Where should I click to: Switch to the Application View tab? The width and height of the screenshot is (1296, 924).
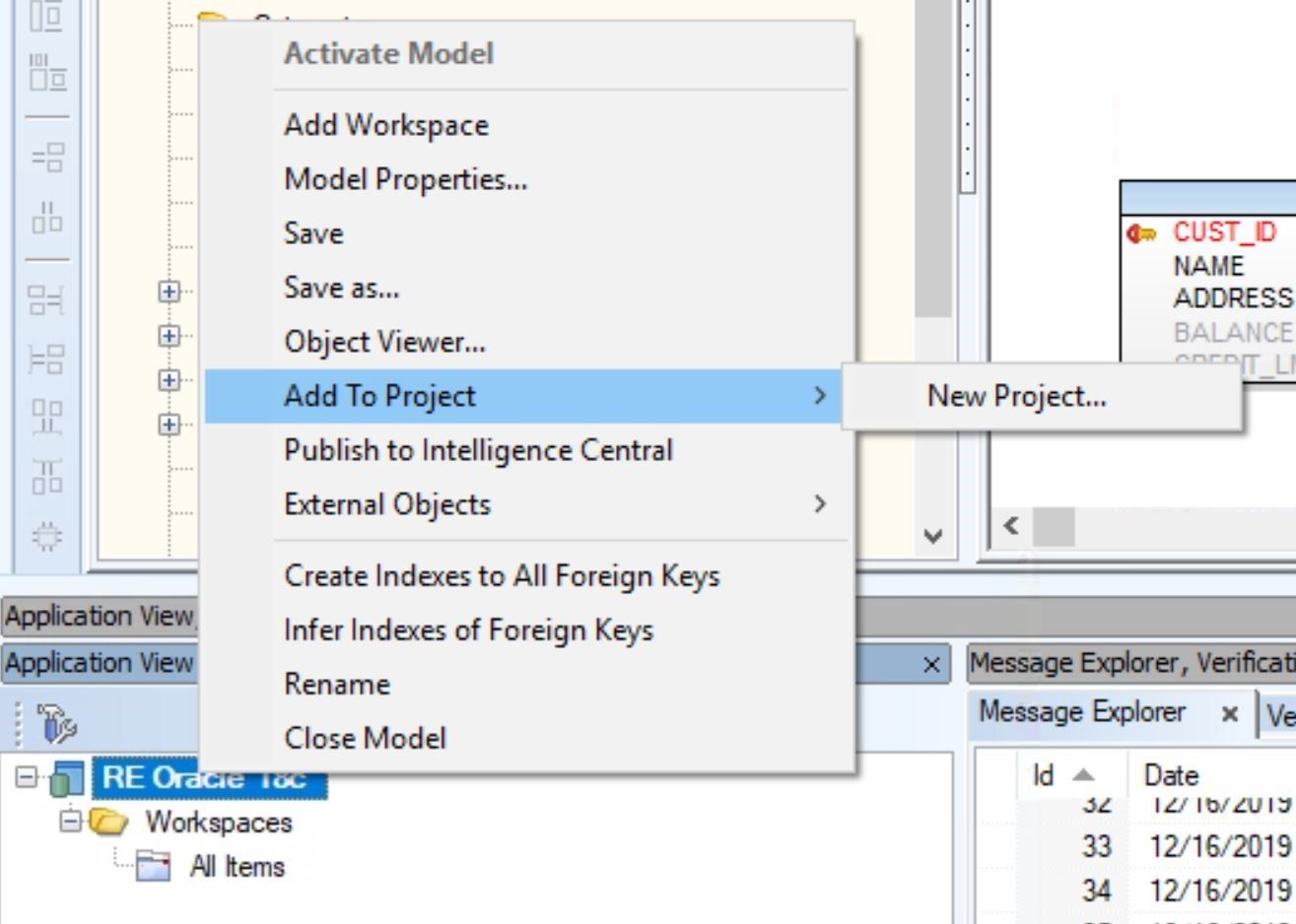click(100, 664)
